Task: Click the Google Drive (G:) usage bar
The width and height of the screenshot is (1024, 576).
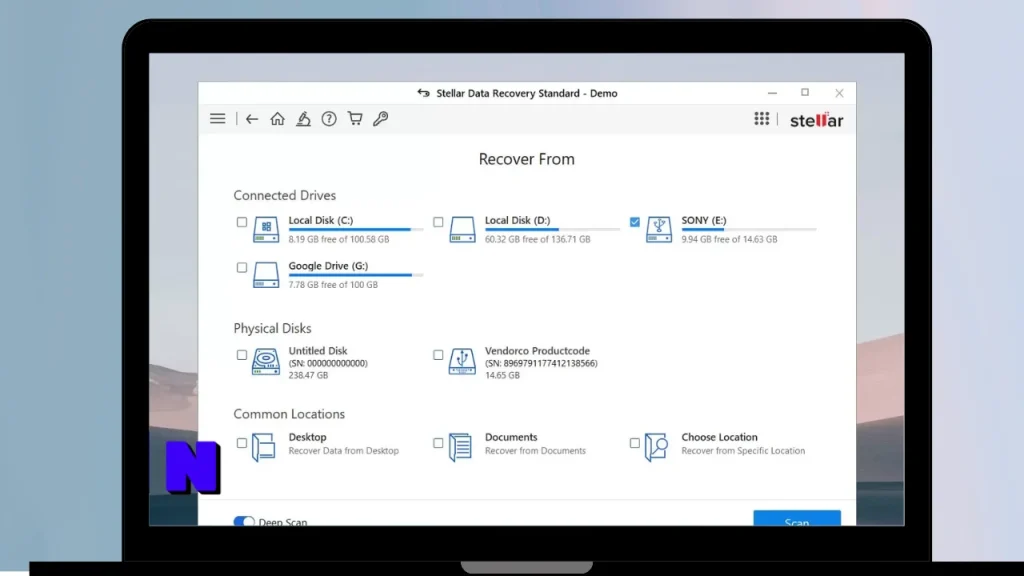Action: tap(356, 275)
